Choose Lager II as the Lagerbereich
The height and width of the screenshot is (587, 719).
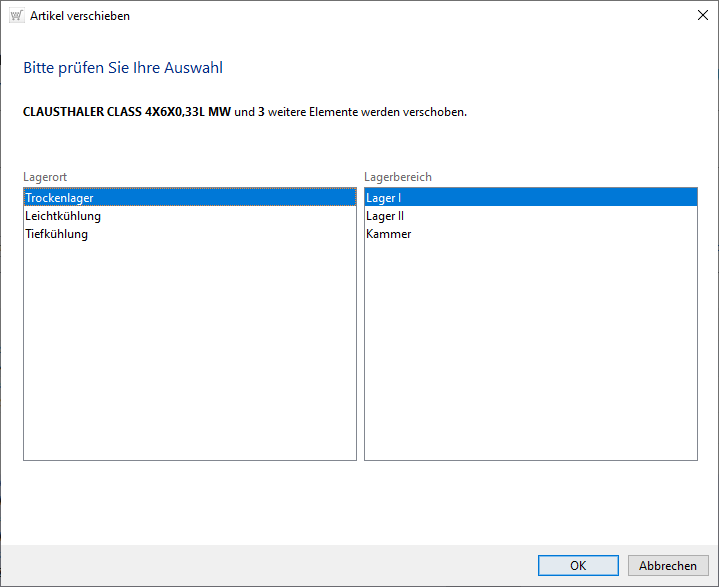pos(385,216)
